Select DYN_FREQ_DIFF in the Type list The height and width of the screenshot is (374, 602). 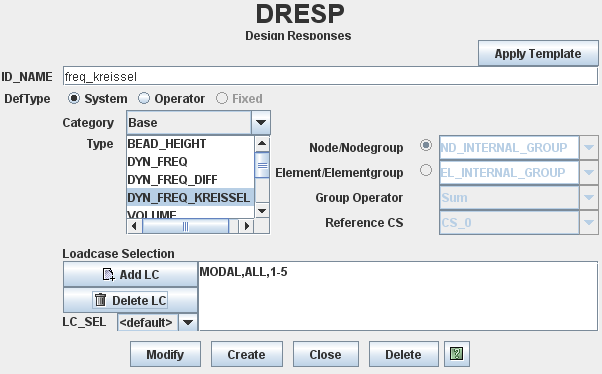tap(190, 179)
